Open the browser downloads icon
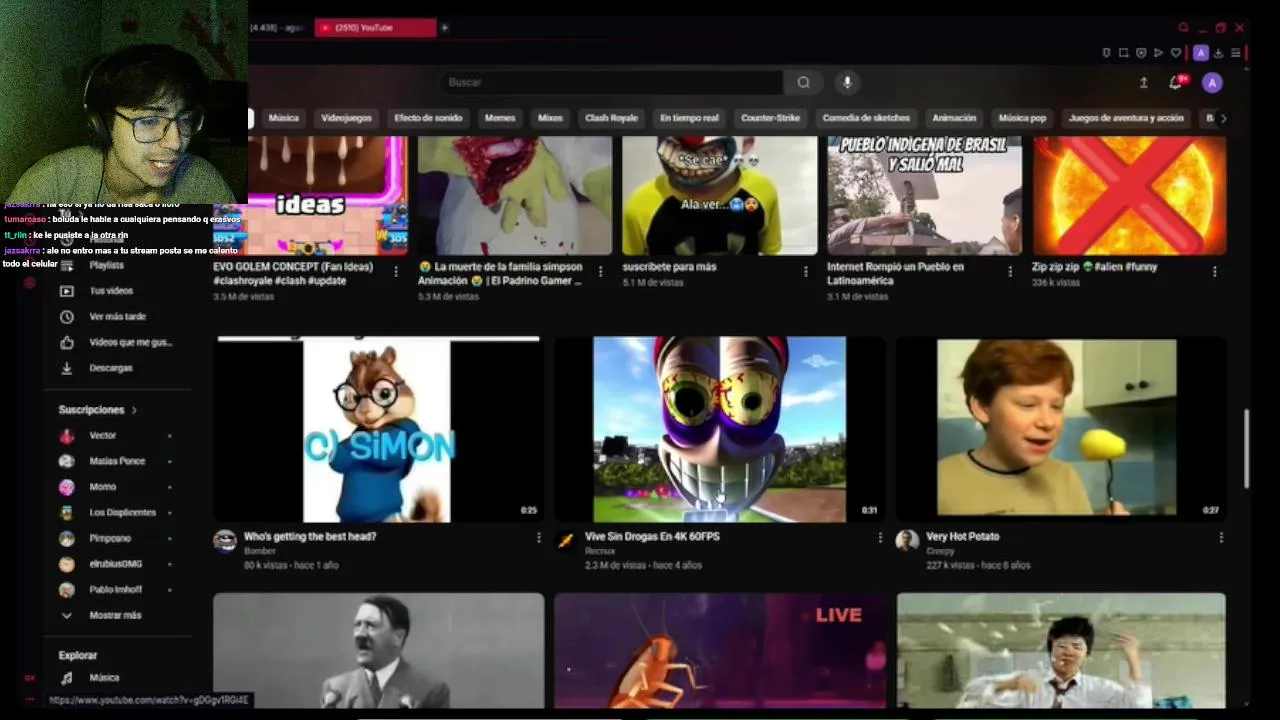This screenshot has width=1280, height=720. pyautogui.click(x=1218, y=53)
